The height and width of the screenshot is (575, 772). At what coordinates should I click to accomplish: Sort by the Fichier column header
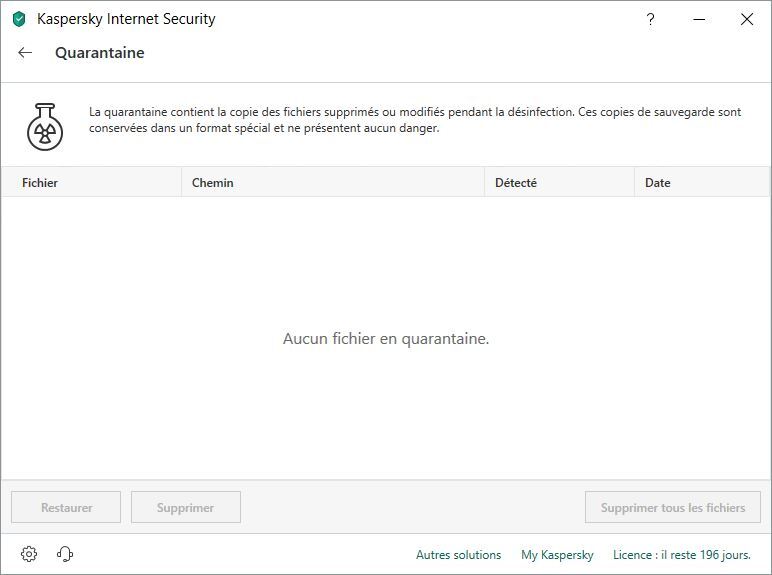tap(40, 183)
